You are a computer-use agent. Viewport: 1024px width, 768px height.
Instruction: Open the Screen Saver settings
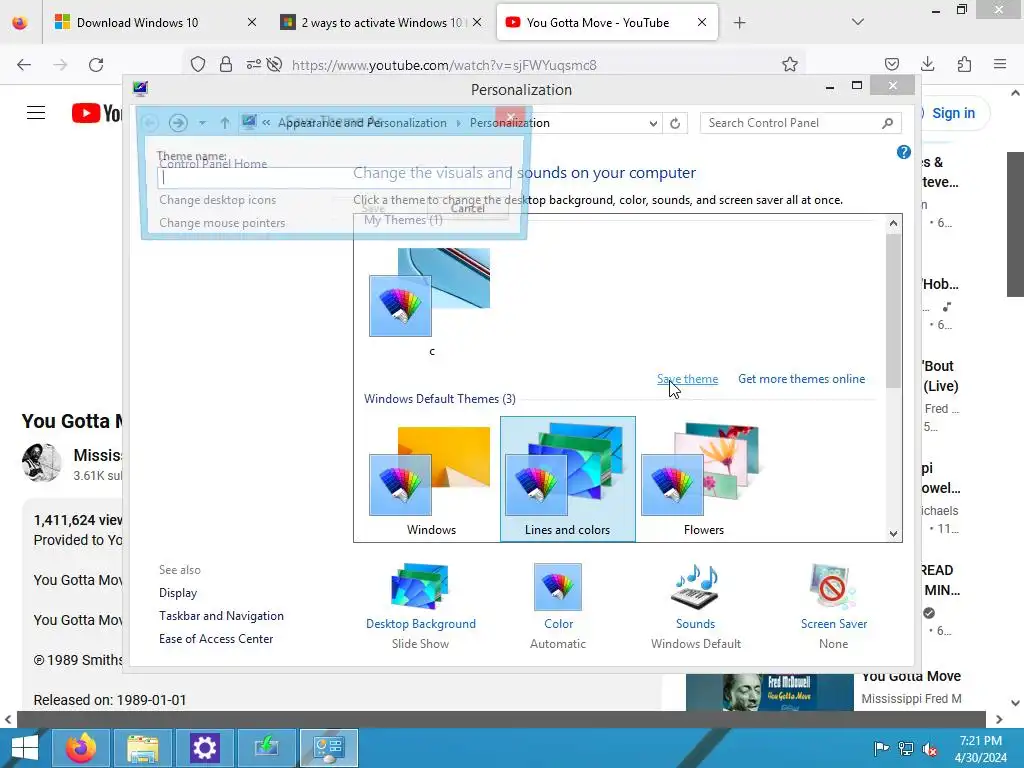tap(833, 606)
